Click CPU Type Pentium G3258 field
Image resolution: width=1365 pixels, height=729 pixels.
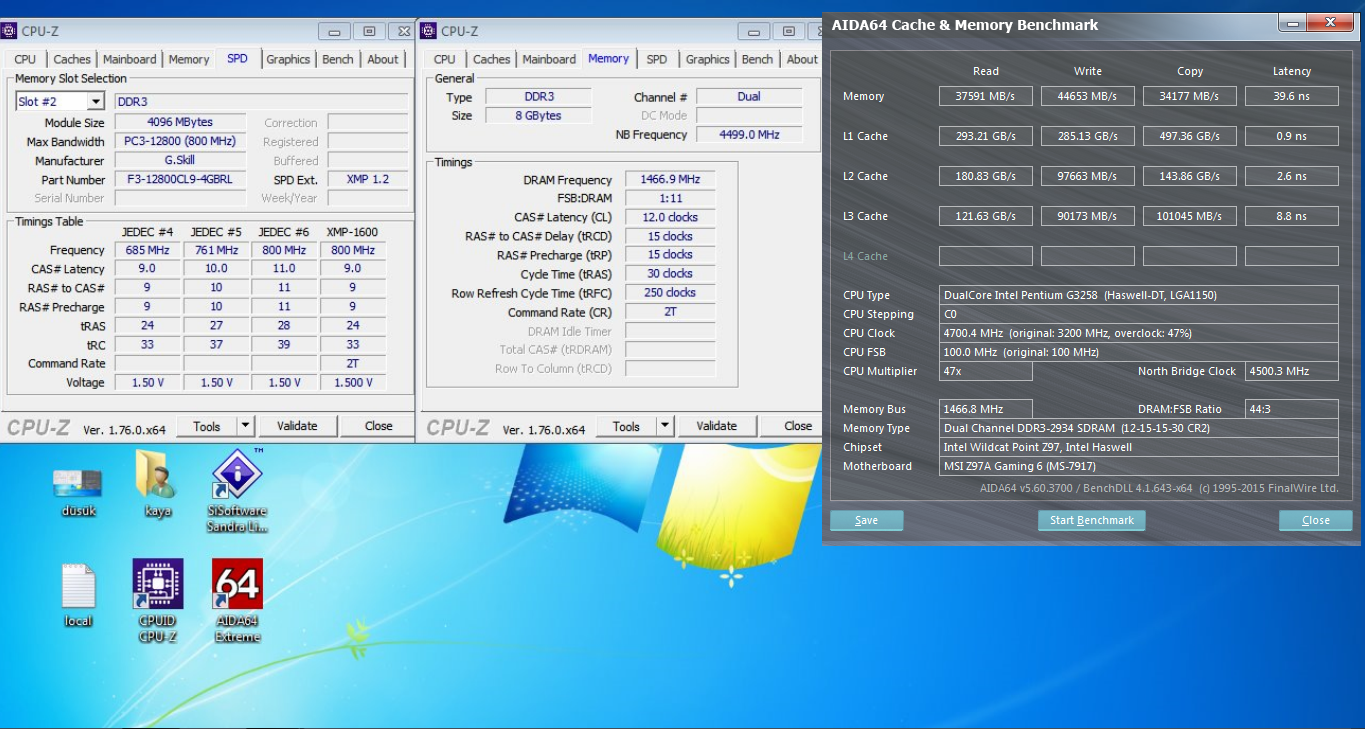click(x=1140, y=295)
